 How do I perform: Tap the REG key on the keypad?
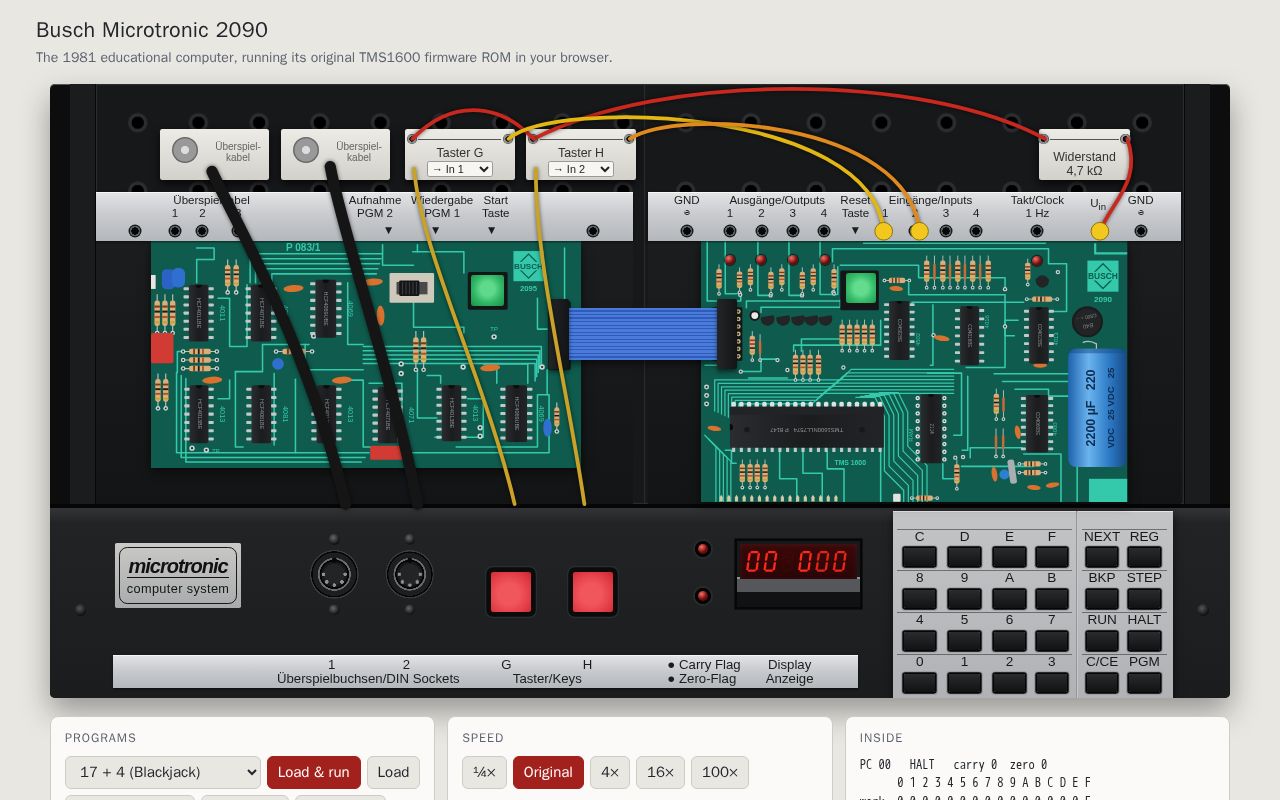[x=1144, y=557]
